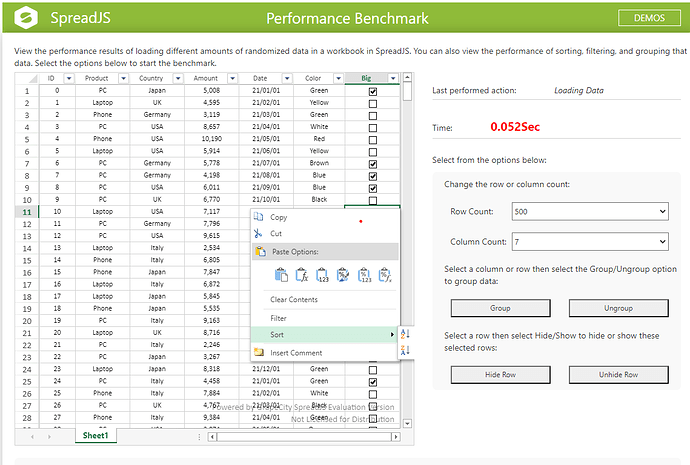Click the sort ascending A-Z icon
This screenshot has width=690, height=465.
tap(405, 334)
